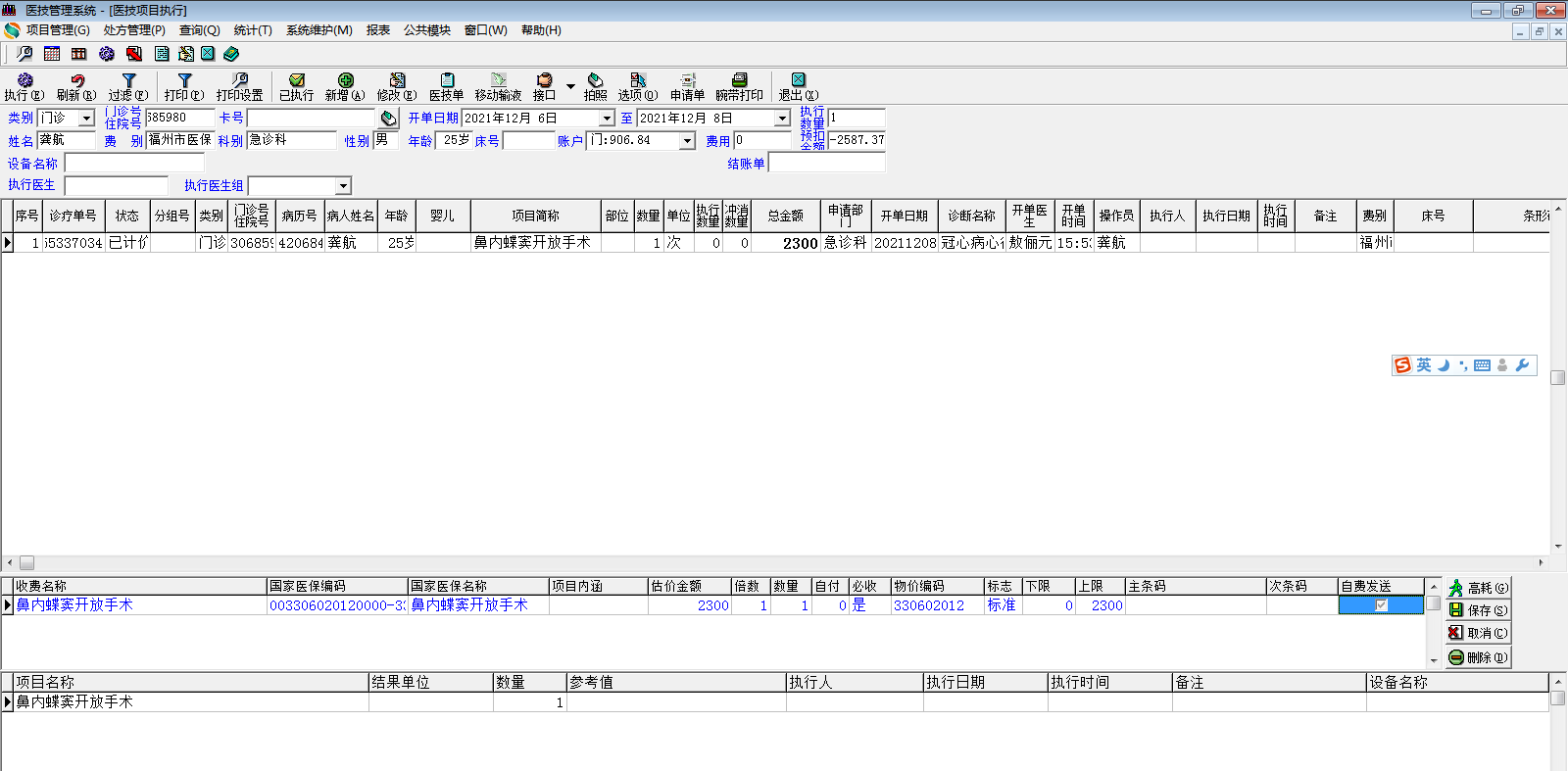Open the 报表 menu
The width and height of the screenshot is (1568, 771).
pyautogui.click(x=377, y=30)
